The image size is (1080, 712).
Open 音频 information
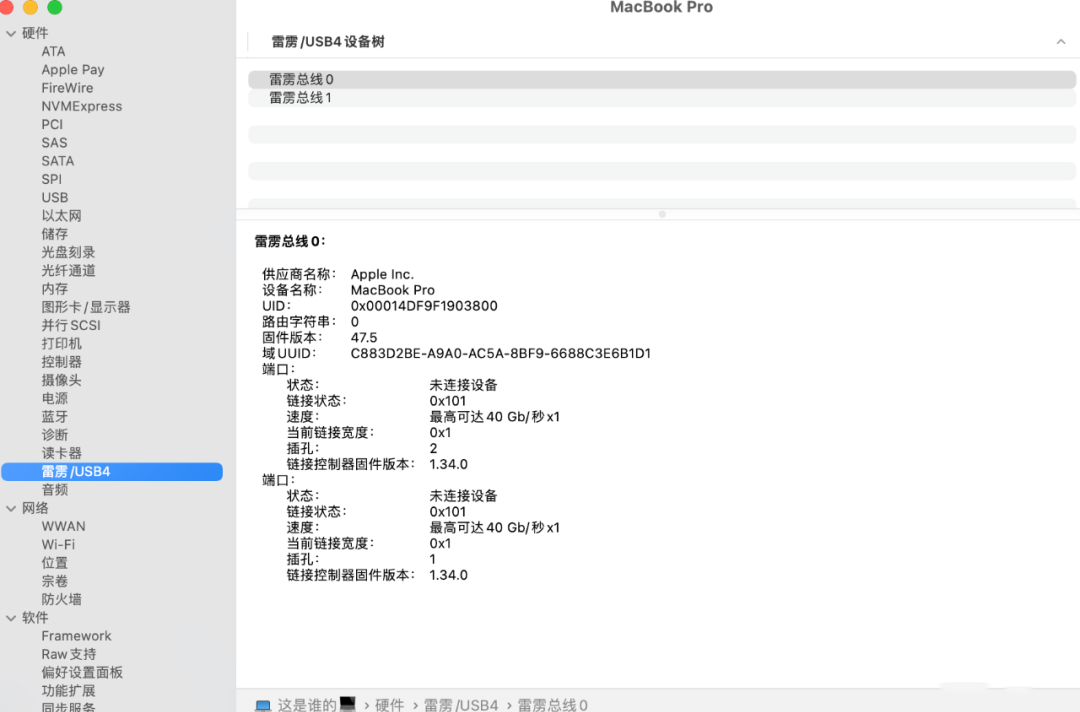pyautogui.click(x=54, y=490)
